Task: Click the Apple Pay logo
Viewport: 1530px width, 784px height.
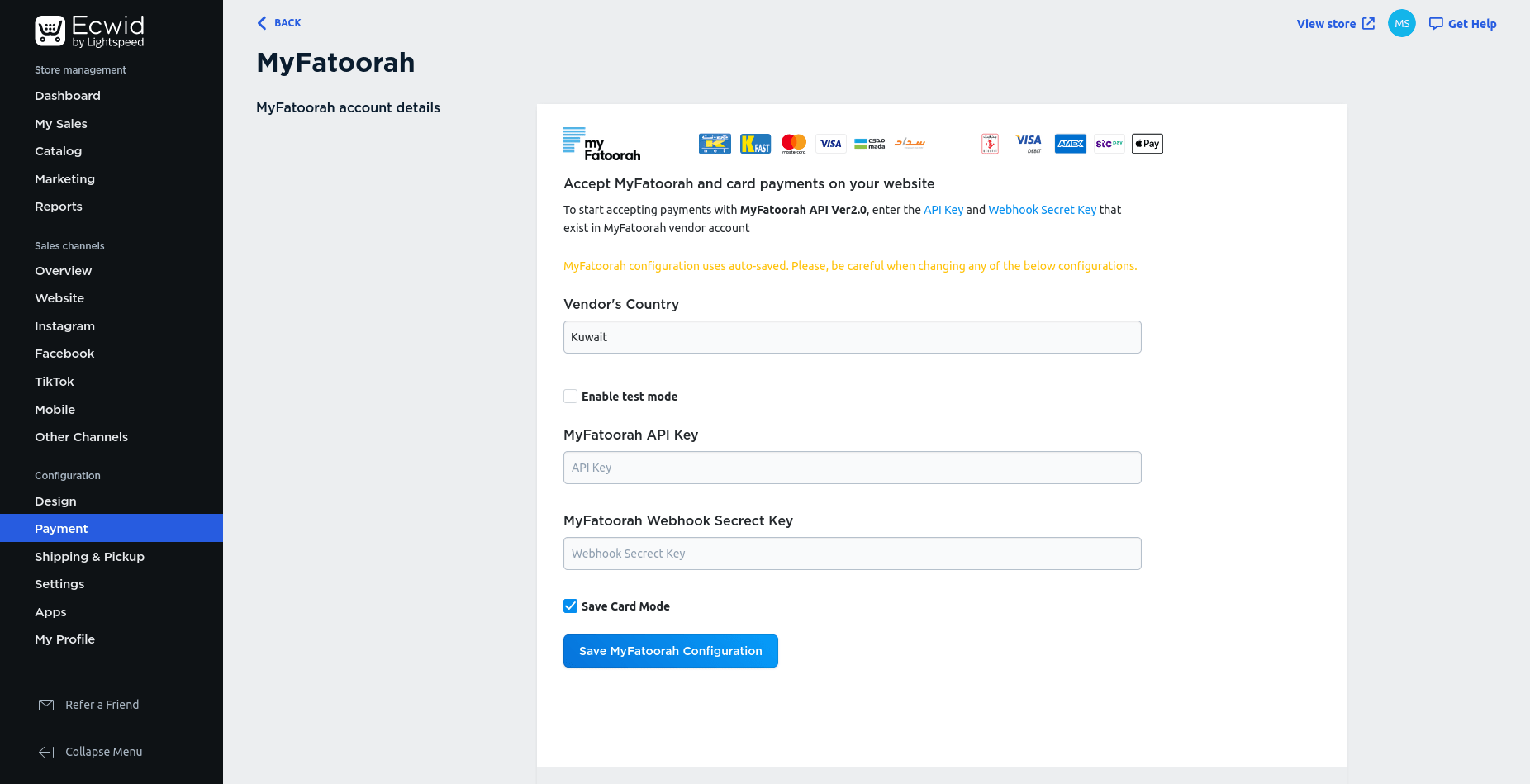Action: 1147,144
